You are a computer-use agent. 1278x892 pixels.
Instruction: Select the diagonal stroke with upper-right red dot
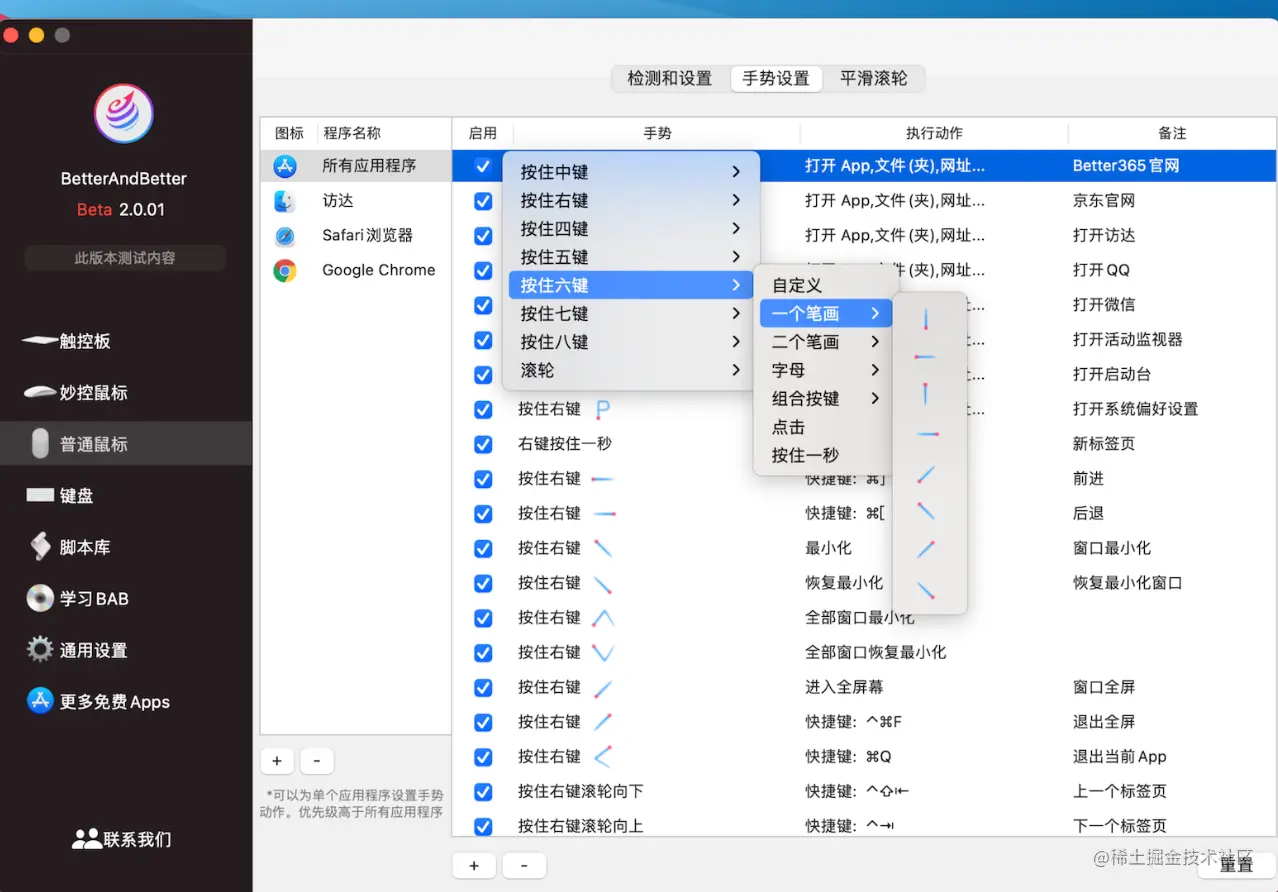(927, 549)
